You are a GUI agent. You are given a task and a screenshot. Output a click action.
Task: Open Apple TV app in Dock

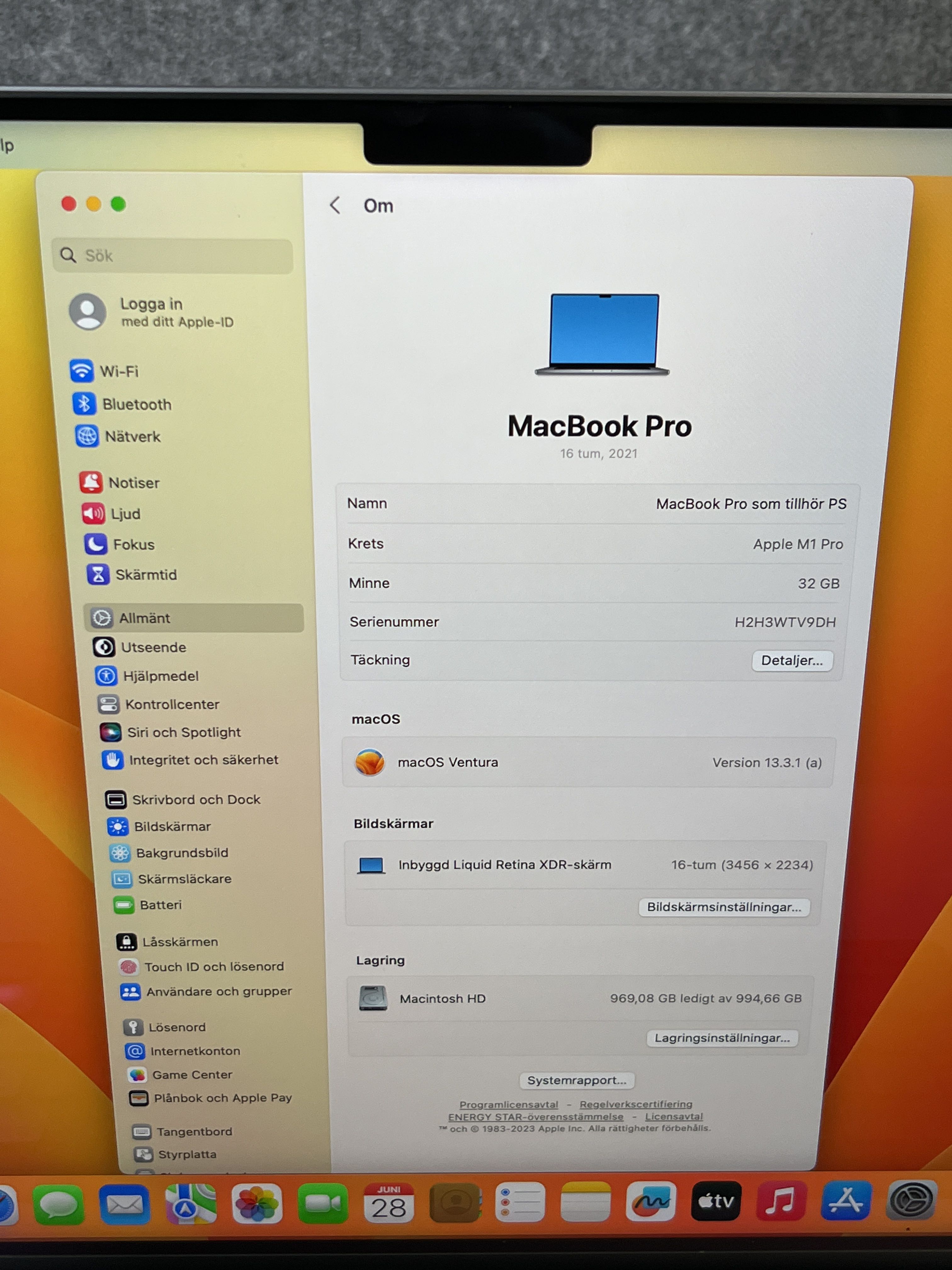click(x=716, y=1200)
